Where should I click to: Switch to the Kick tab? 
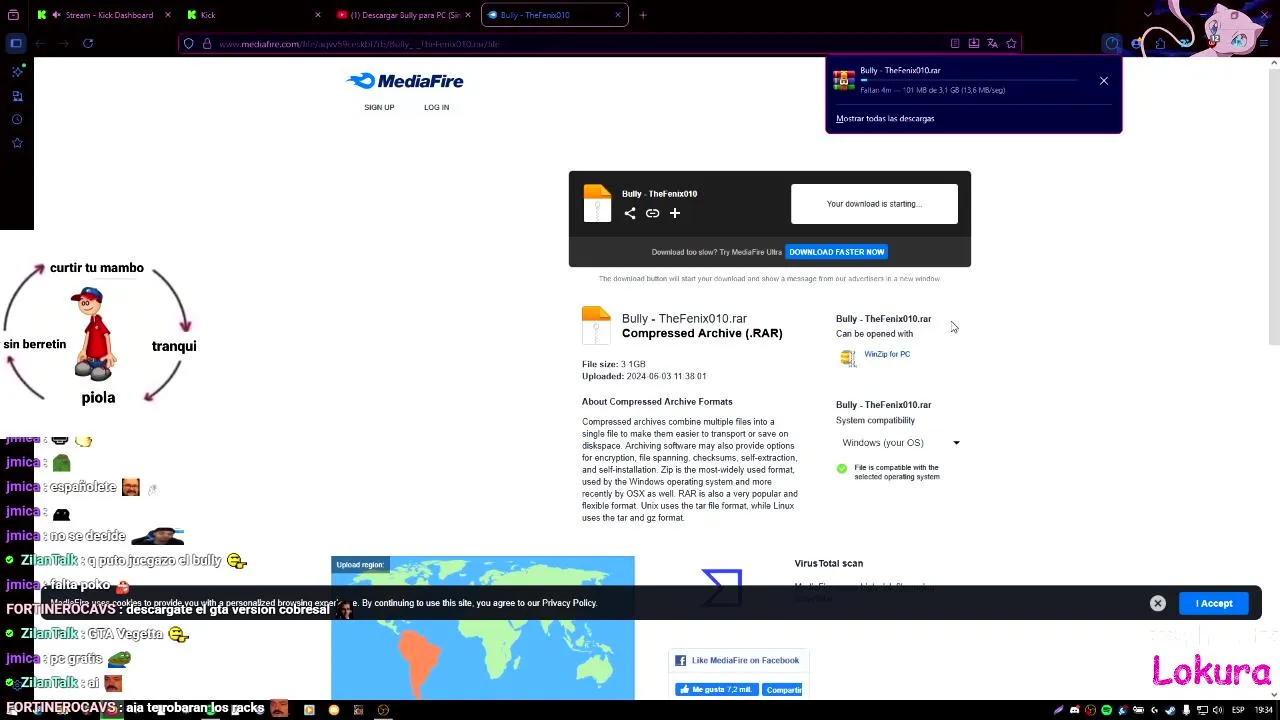tap(255, 15)
